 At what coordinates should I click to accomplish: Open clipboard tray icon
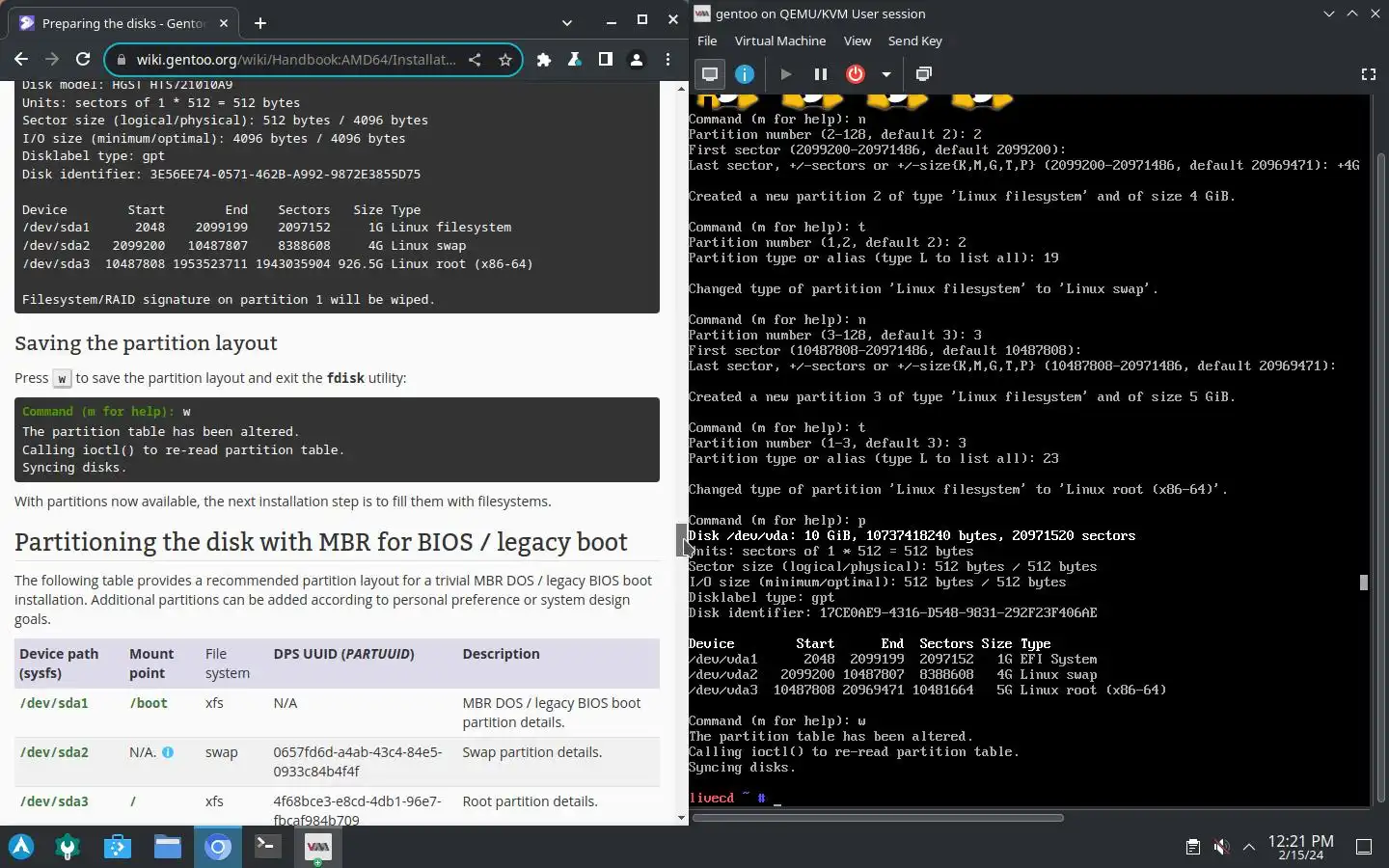(x=1193, y=847)
